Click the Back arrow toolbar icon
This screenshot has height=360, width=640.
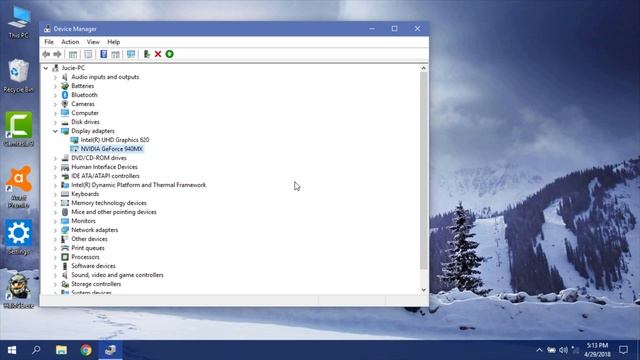pos(46,54)
